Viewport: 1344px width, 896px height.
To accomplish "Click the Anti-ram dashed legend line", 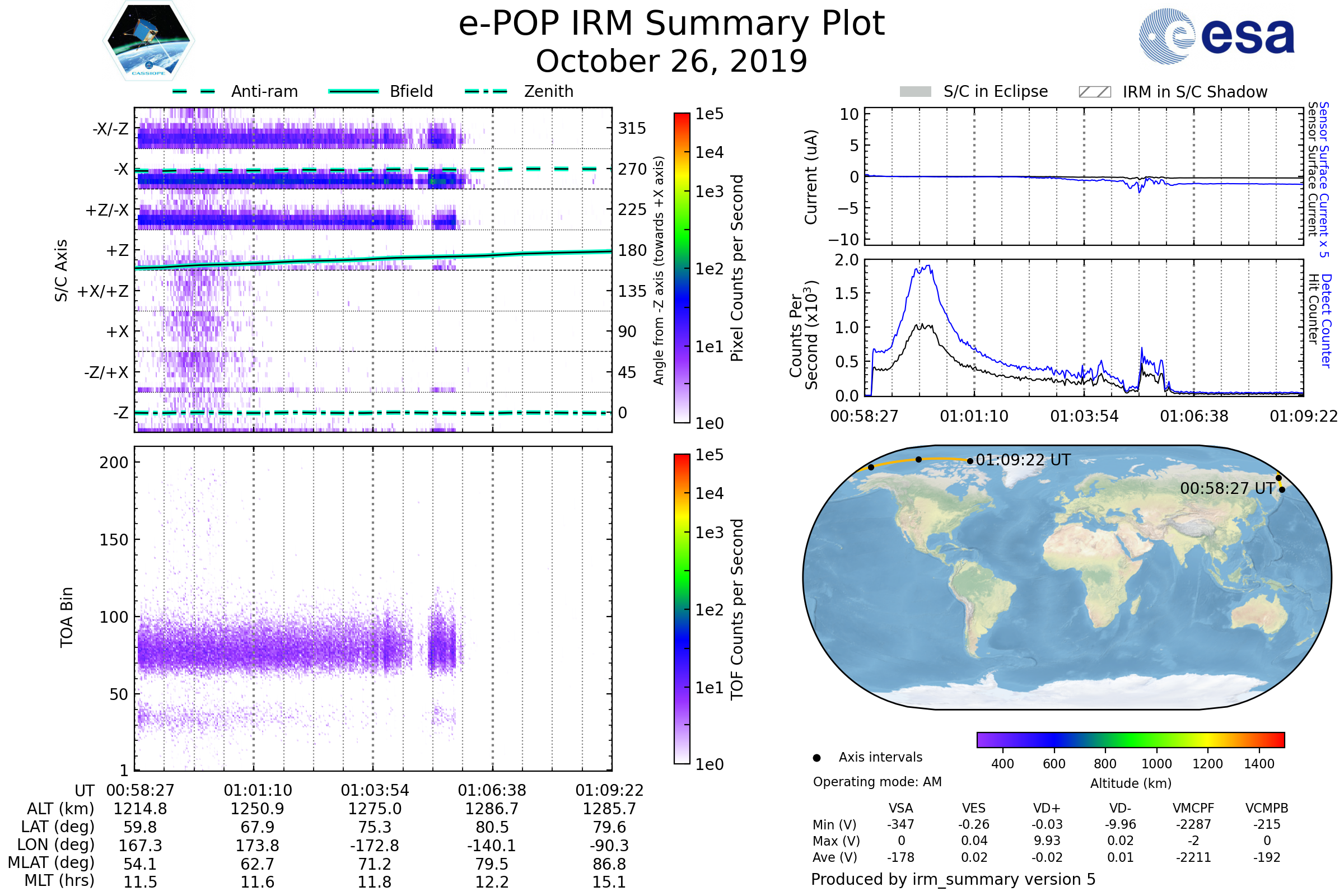I will [194, 91].
